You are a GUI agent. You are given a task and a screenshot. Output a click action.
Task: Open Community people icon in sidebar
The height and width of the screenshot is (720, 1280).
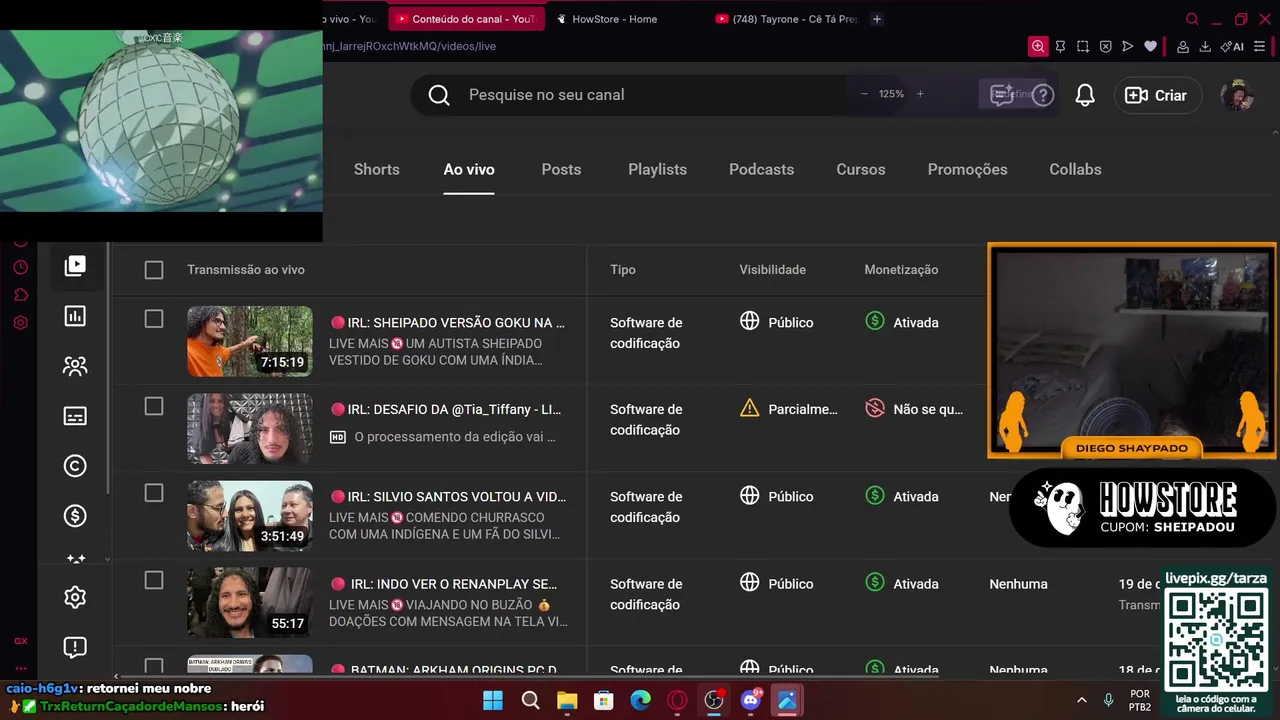[75, 366]
